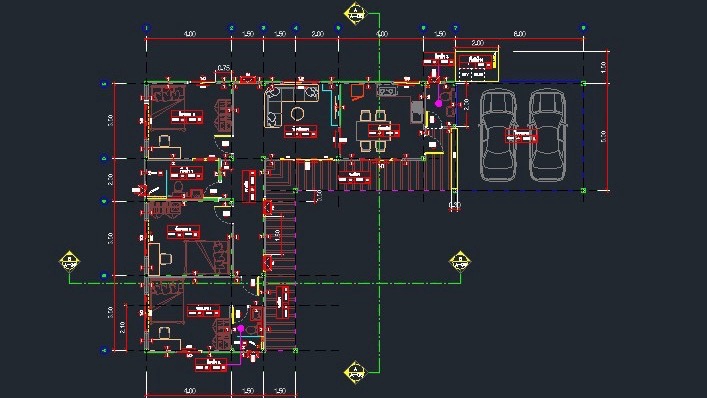Select the 2.20 dimension beside the top bathroom
The width and height of the screenshot is (707, 398).
[x=466, y=105]
